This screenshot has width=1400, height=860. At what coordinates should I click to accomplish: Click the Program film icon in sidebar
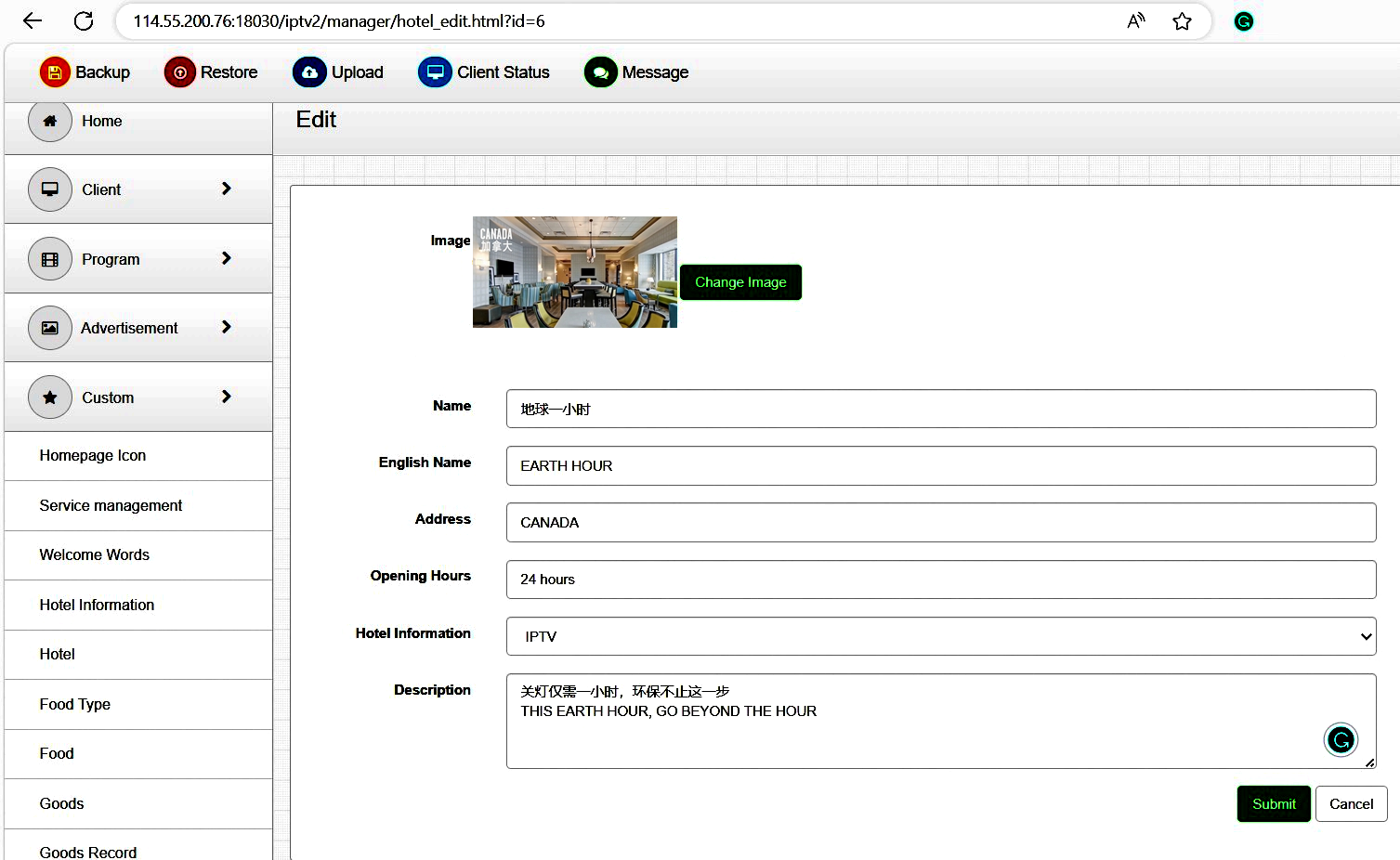click(50, 259)
